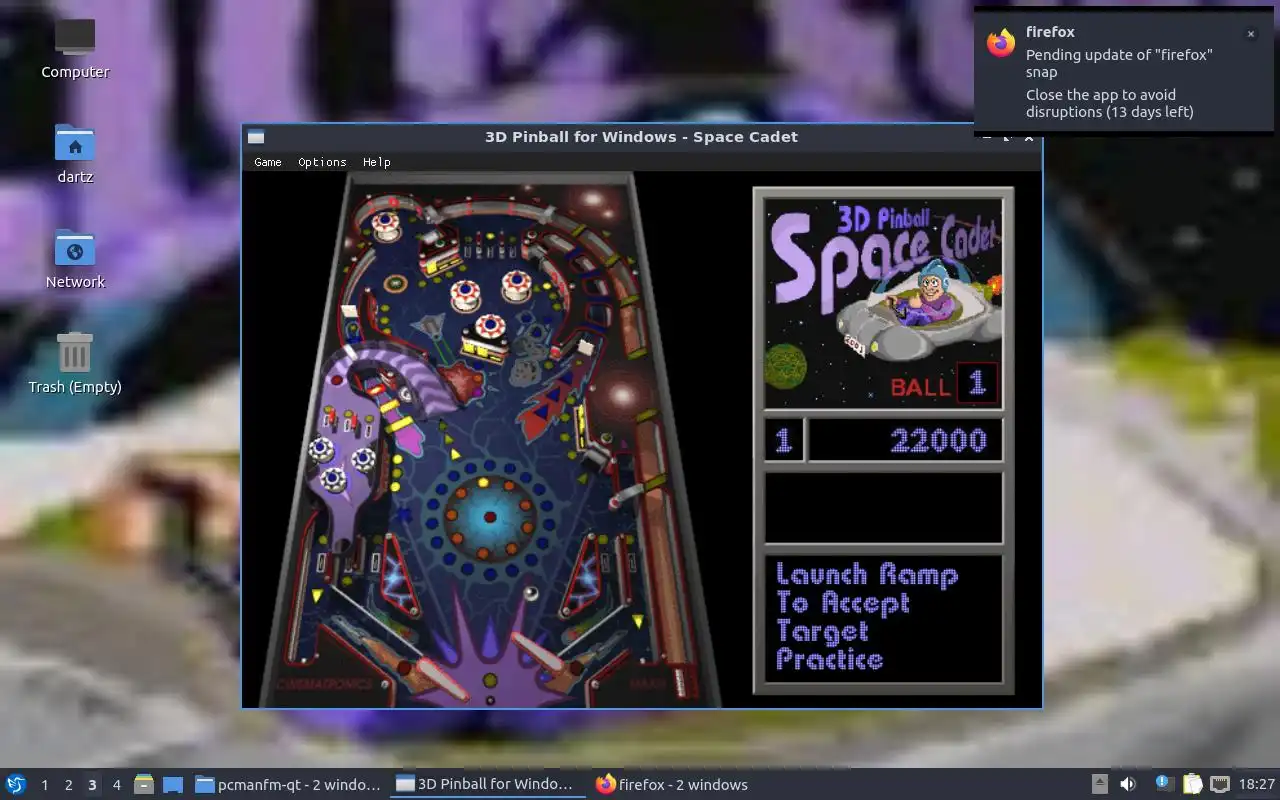
Task: Click the show desktop icon in taskbar
Action: pos(173,785)
